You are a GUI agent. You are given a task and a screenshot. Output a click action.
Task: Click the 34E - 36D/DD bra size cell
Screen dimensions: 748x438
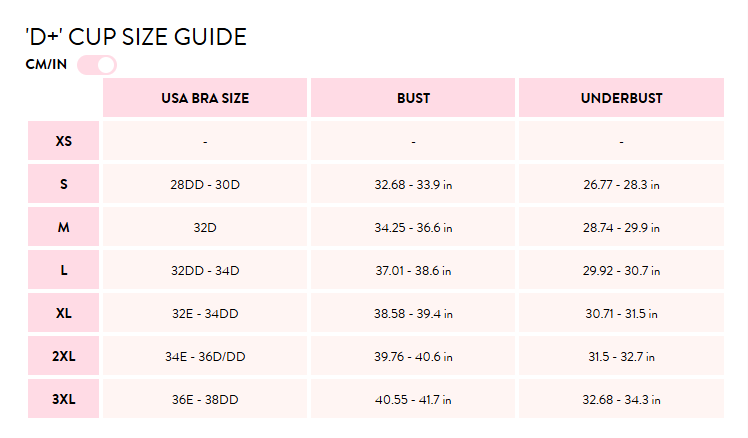pos(205,355)
